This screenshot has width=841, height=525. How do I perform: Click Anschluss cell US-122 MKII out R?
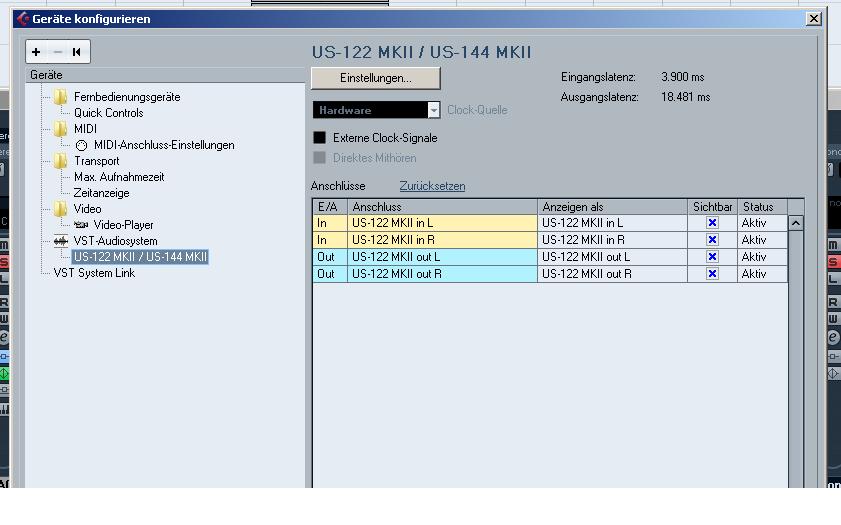click(x=442, y=274)
